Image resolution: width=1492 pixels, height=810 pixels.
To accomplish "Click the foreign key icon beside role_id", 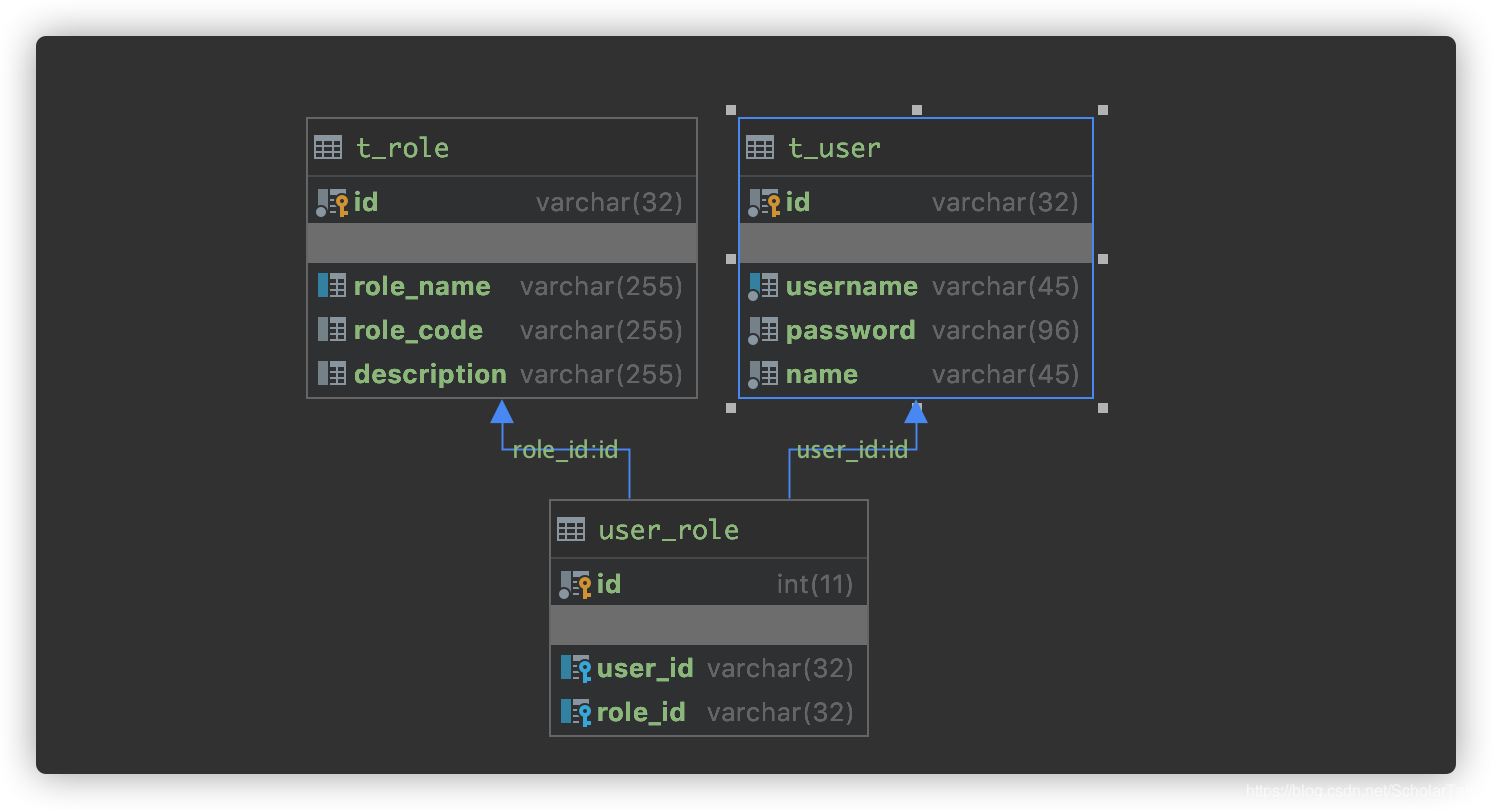I will point(576,712).
